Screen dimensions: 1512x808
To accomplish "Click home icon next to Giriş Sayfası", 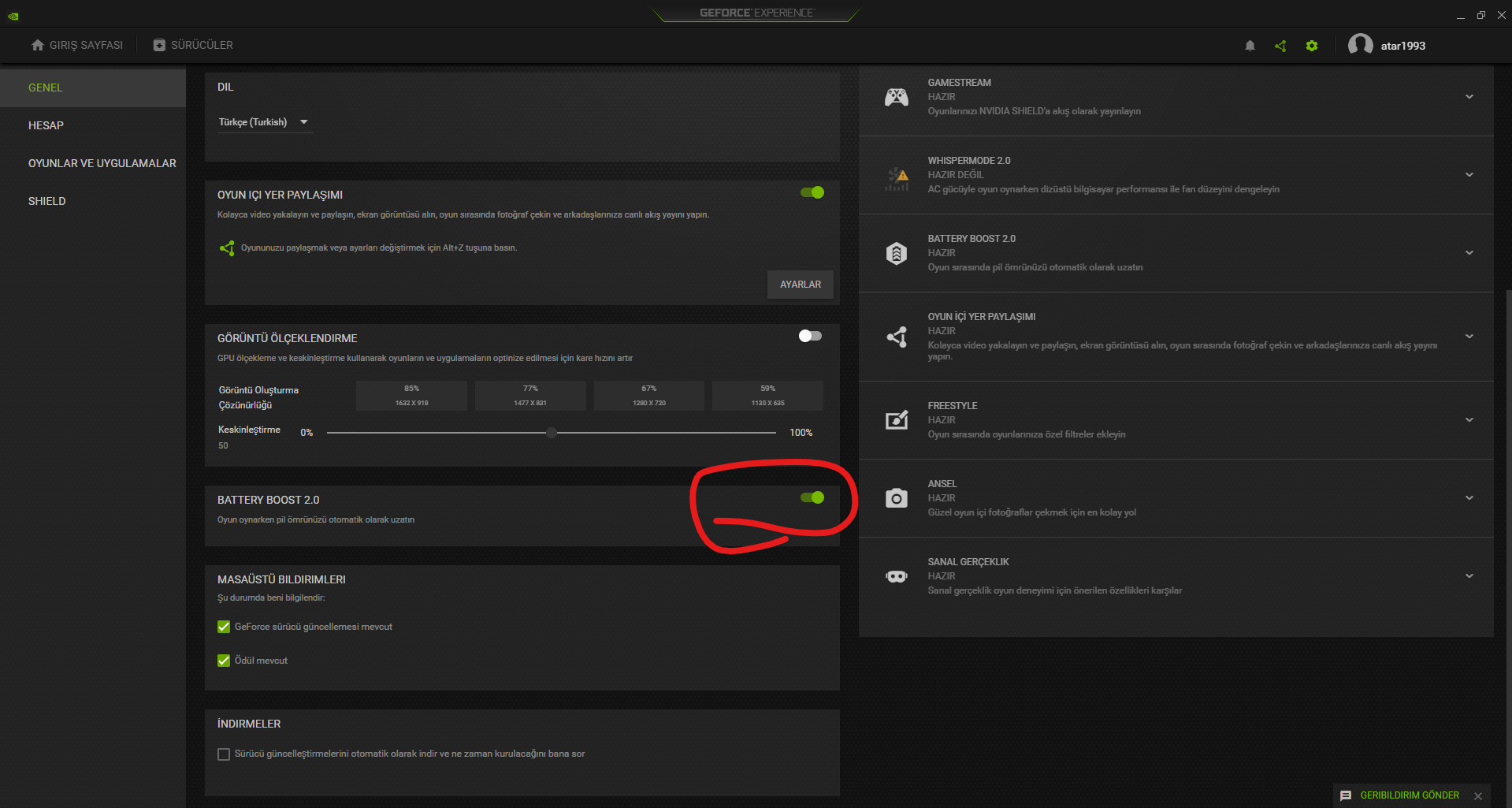I will pyautogui.click(x=38, y=45).
